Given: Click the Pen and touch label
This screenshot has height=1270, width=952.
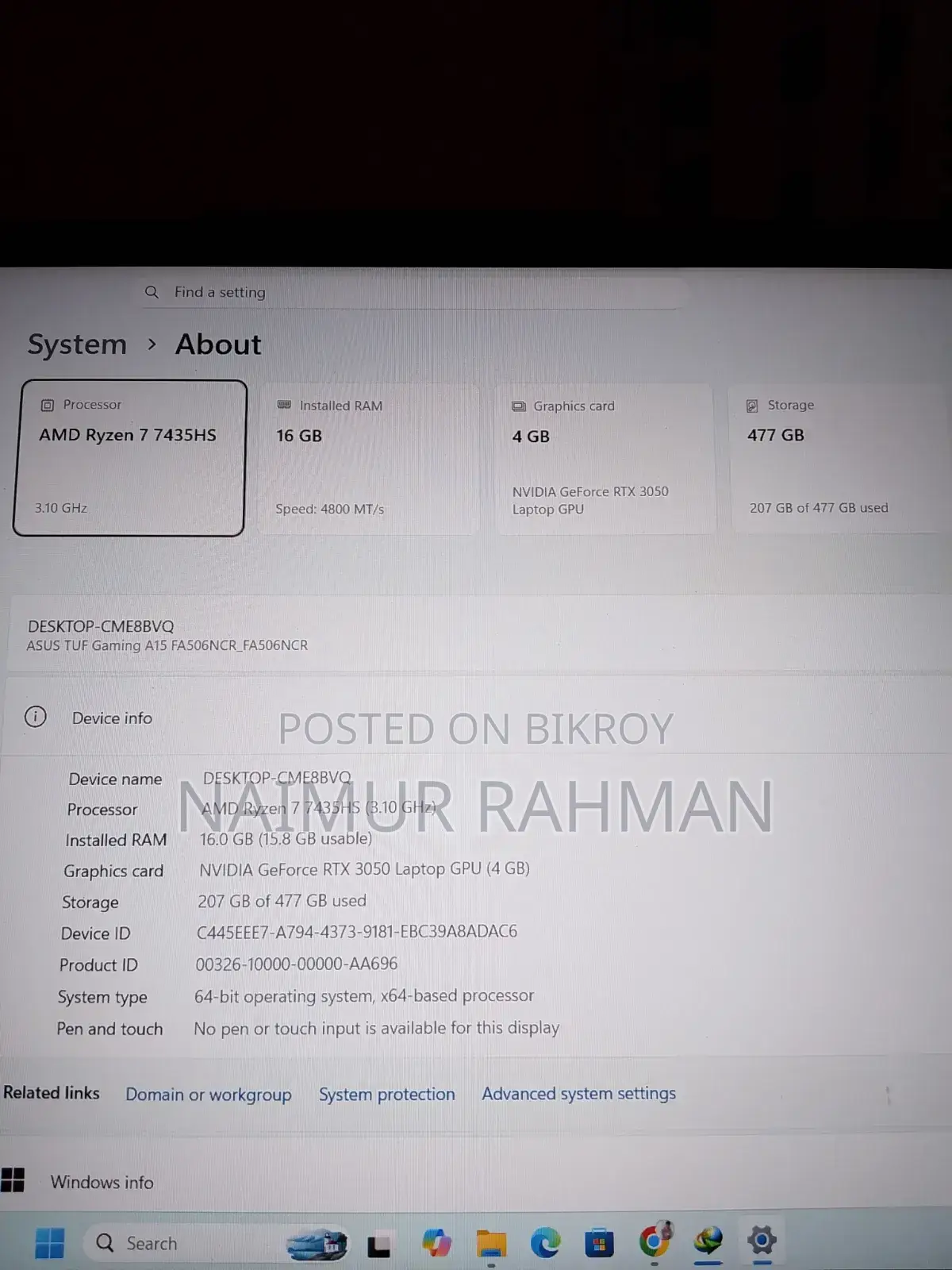Looking at the screenshot, I should coord(109,1029).
